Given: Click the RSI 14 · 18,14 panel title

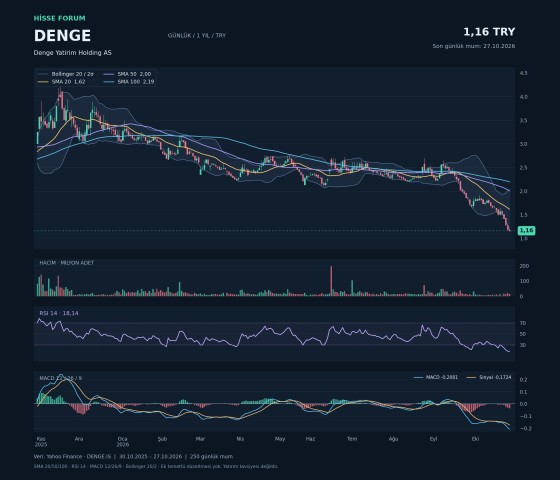Looking at the screenshot, I should [x=59, y=313].
